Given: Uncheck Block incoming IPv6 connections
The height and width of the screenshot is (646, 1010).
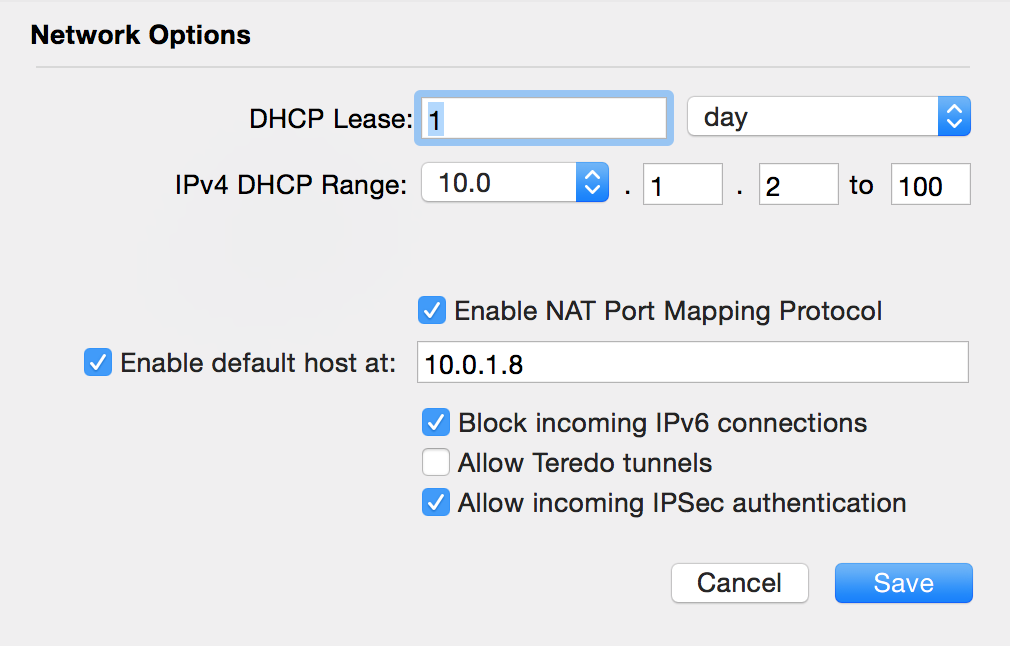Looking at the screenshot, I should (x=435, y=423).
